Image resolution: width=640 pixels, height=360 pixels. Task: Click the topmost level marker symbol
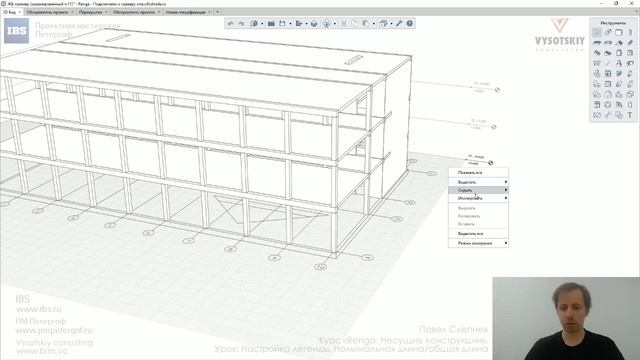(x=497, y=90)
